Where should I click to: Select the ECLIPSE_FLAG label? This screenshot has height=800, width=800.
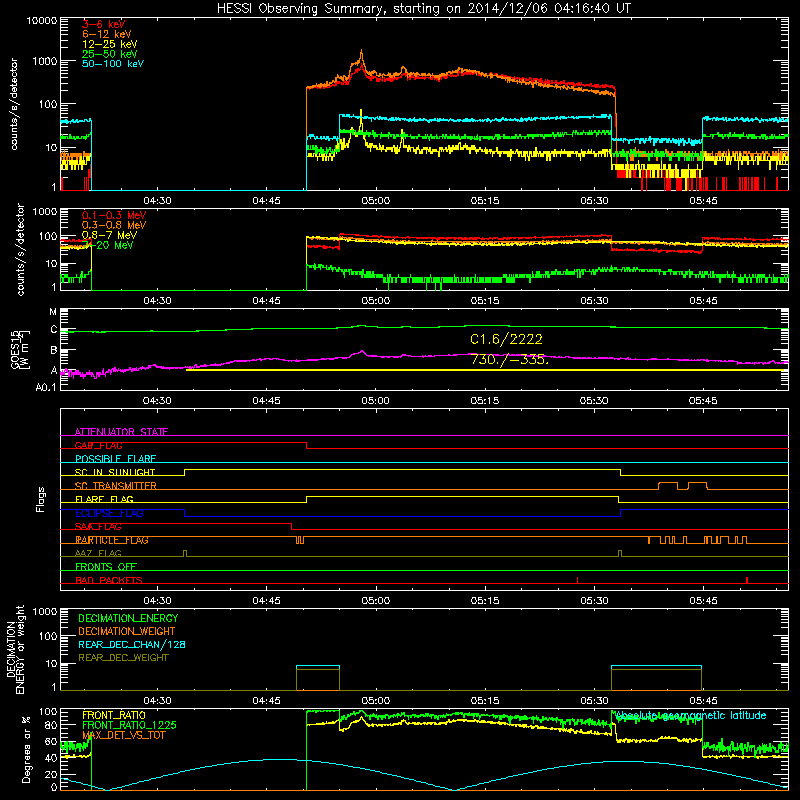109,513
